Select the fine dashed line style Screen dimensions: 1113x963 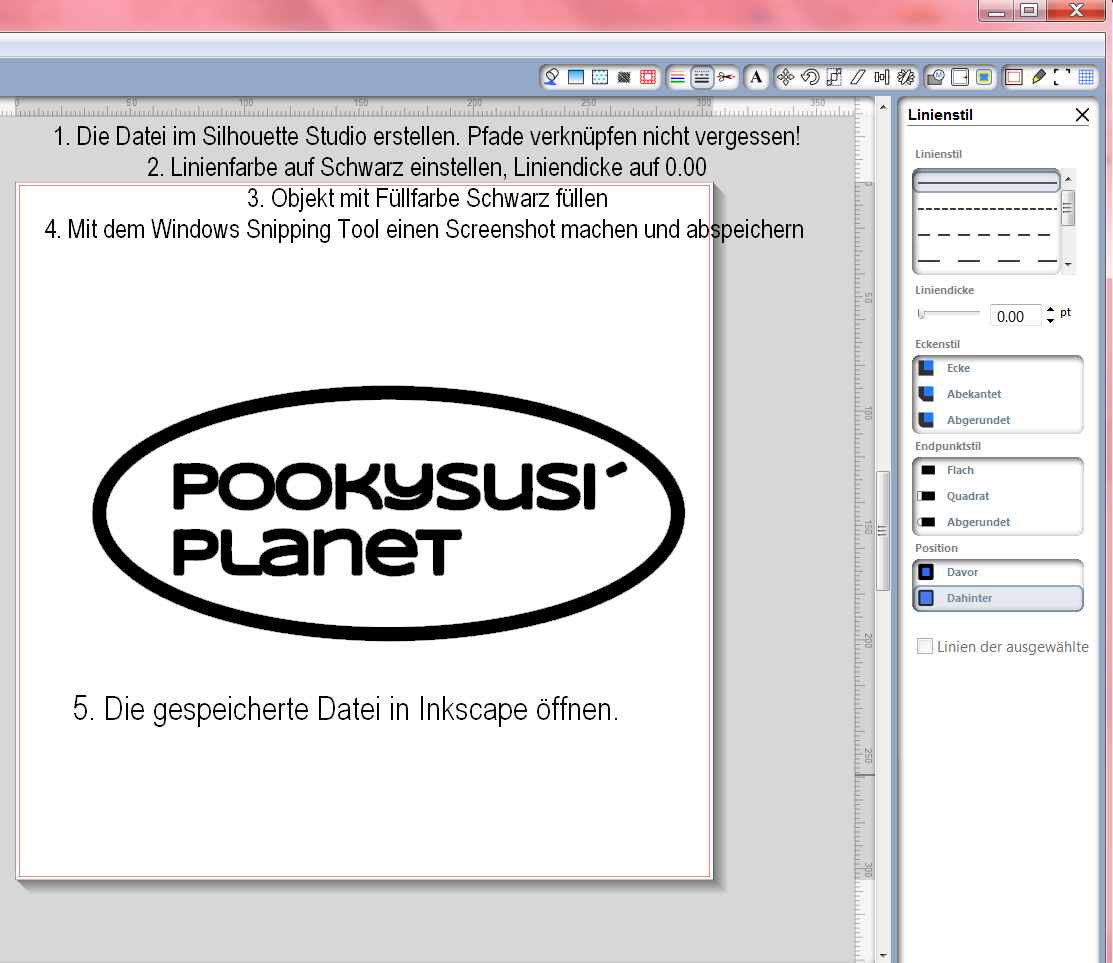tap(987, 209)
